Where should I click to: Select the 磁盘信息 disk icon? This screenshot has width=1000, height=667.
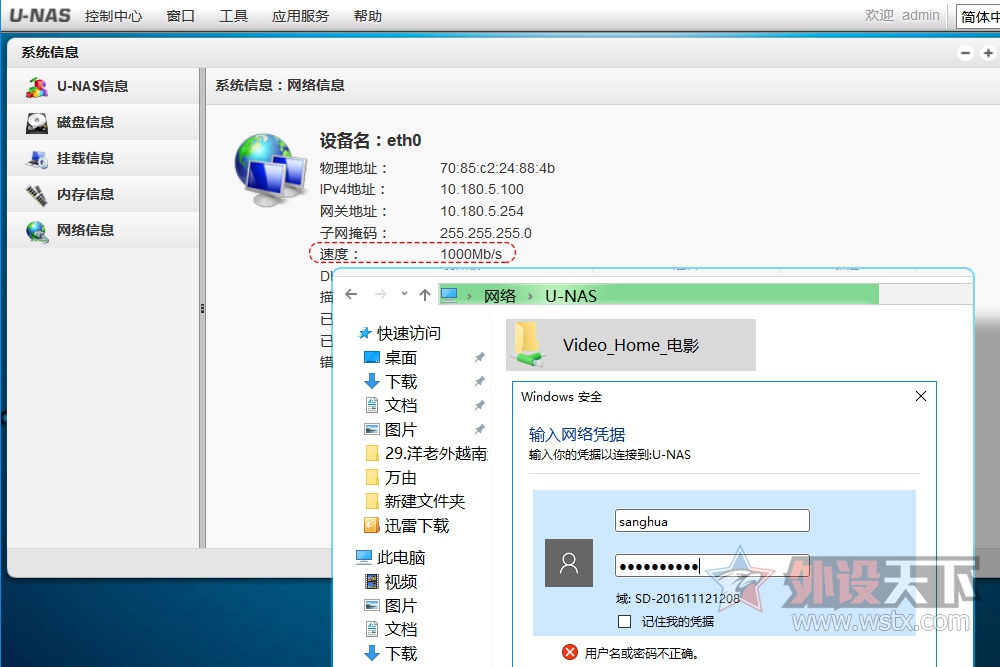(37, 122)
